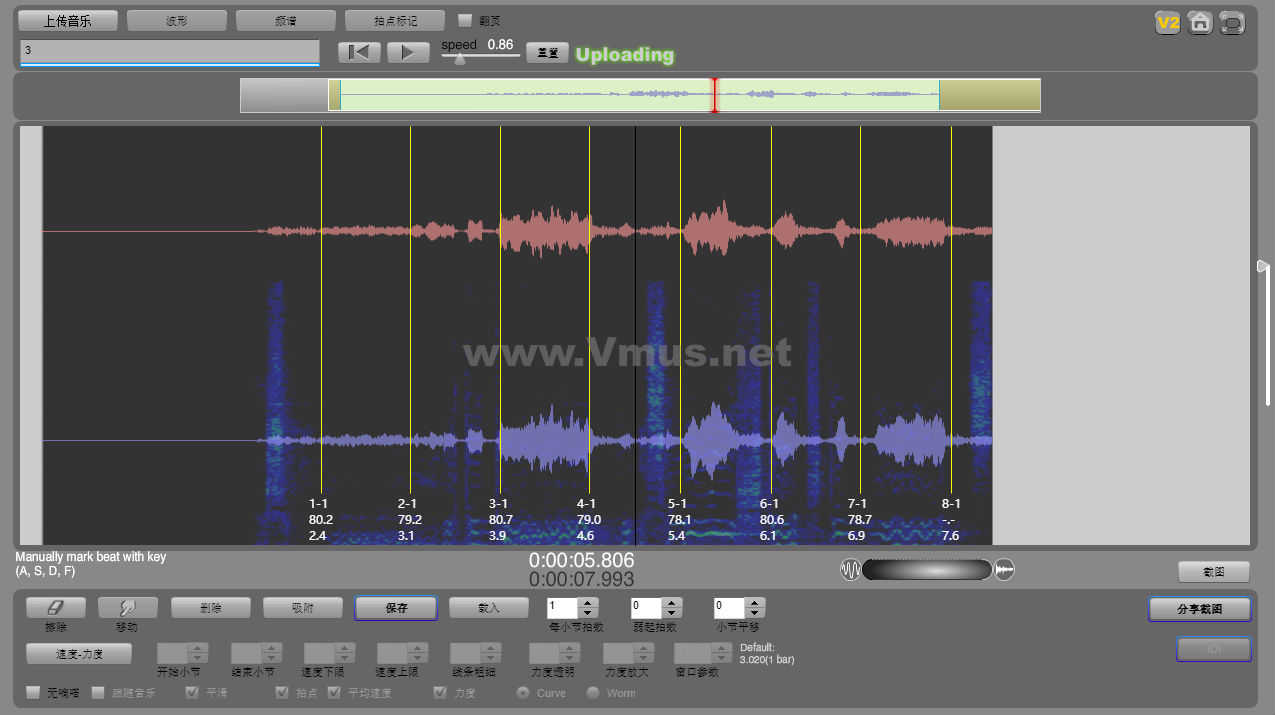The image size is (1275, 715).
Task: Save beats with the 保存 button
Action: 396,608
